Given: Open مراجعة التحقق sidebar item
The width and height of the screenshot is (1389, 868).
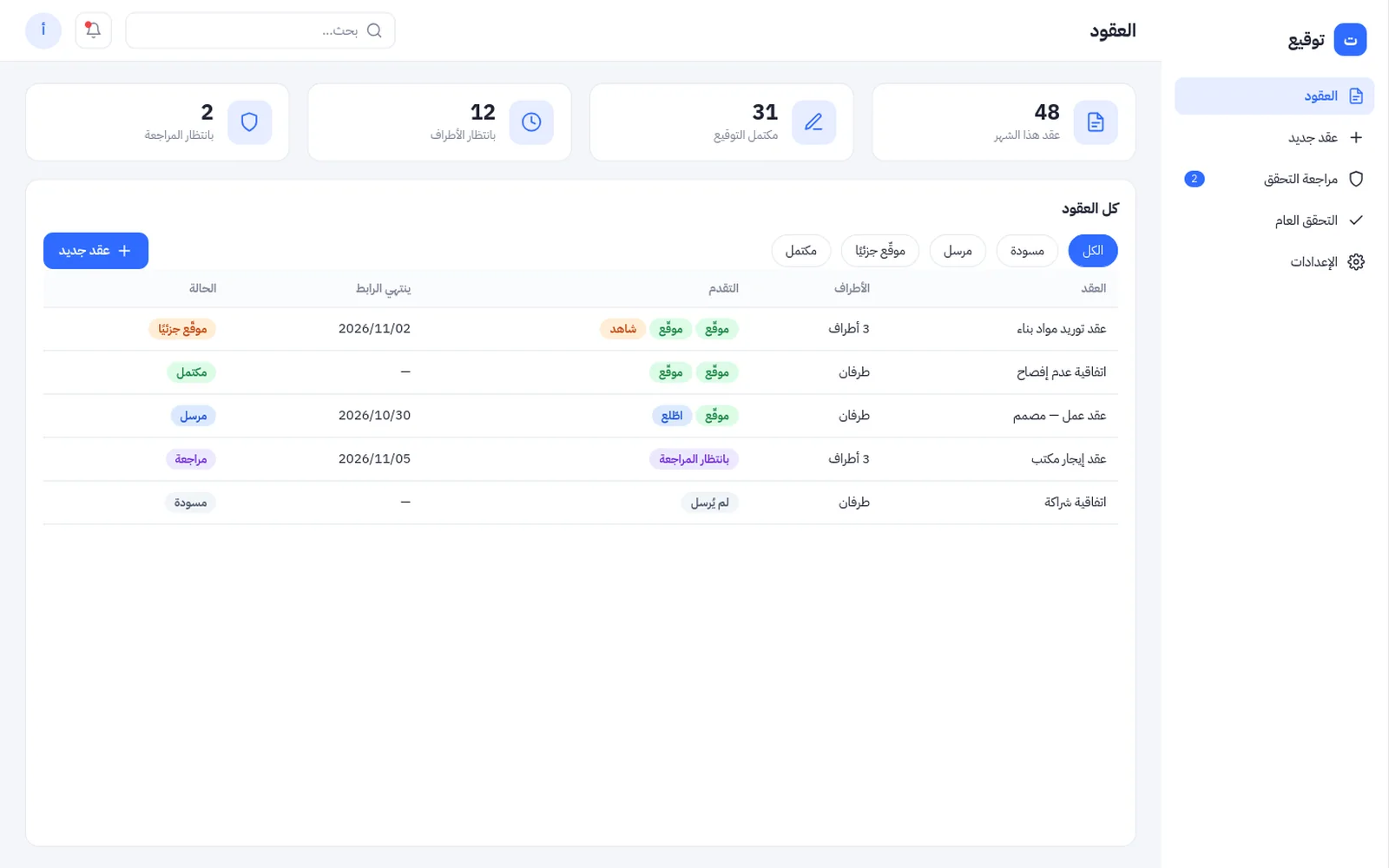Looking at the screenshot, I should 1274,179.
